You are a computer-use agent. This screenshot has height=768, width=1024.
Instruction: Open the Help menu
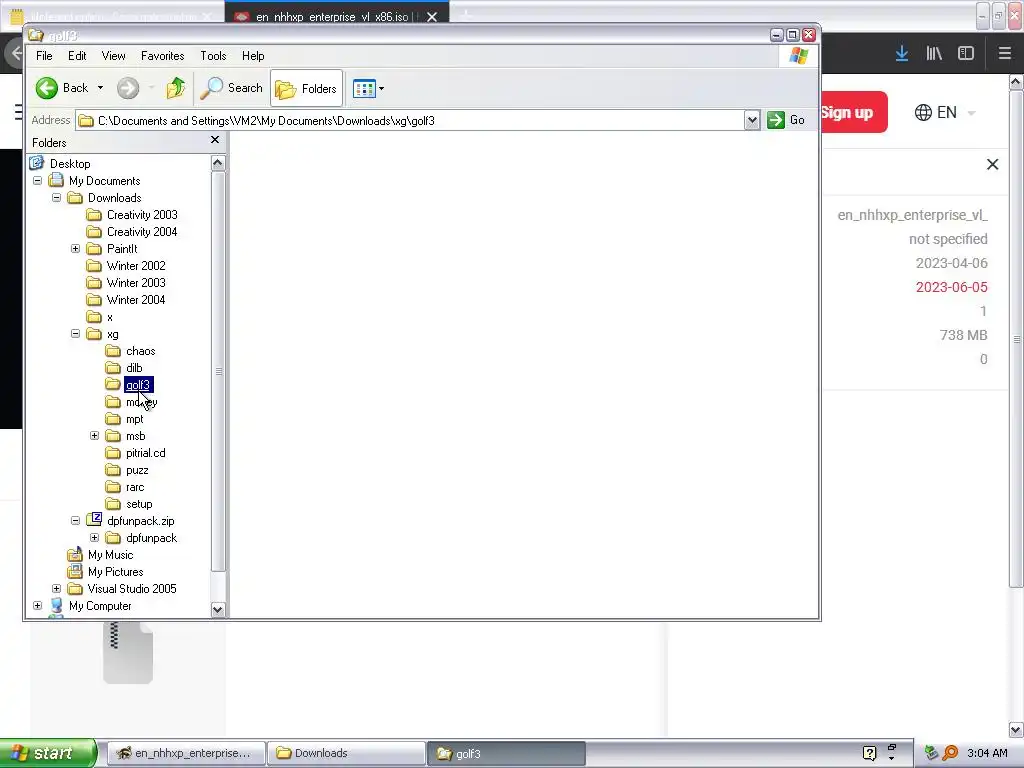pos(253,56)
